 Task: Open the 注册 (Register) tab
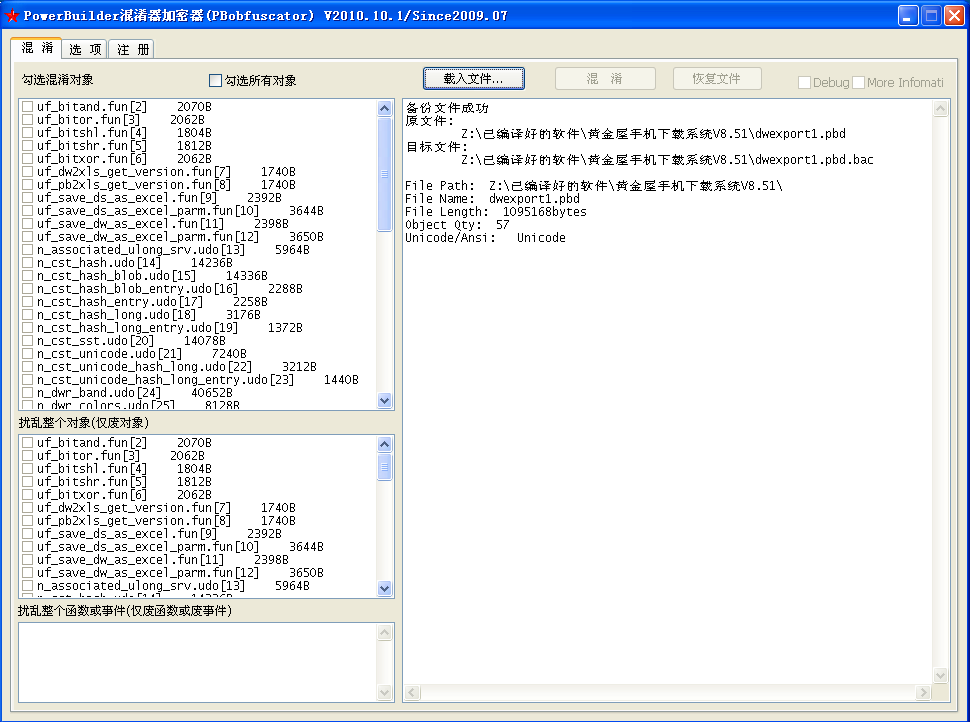tap(131, 47)
